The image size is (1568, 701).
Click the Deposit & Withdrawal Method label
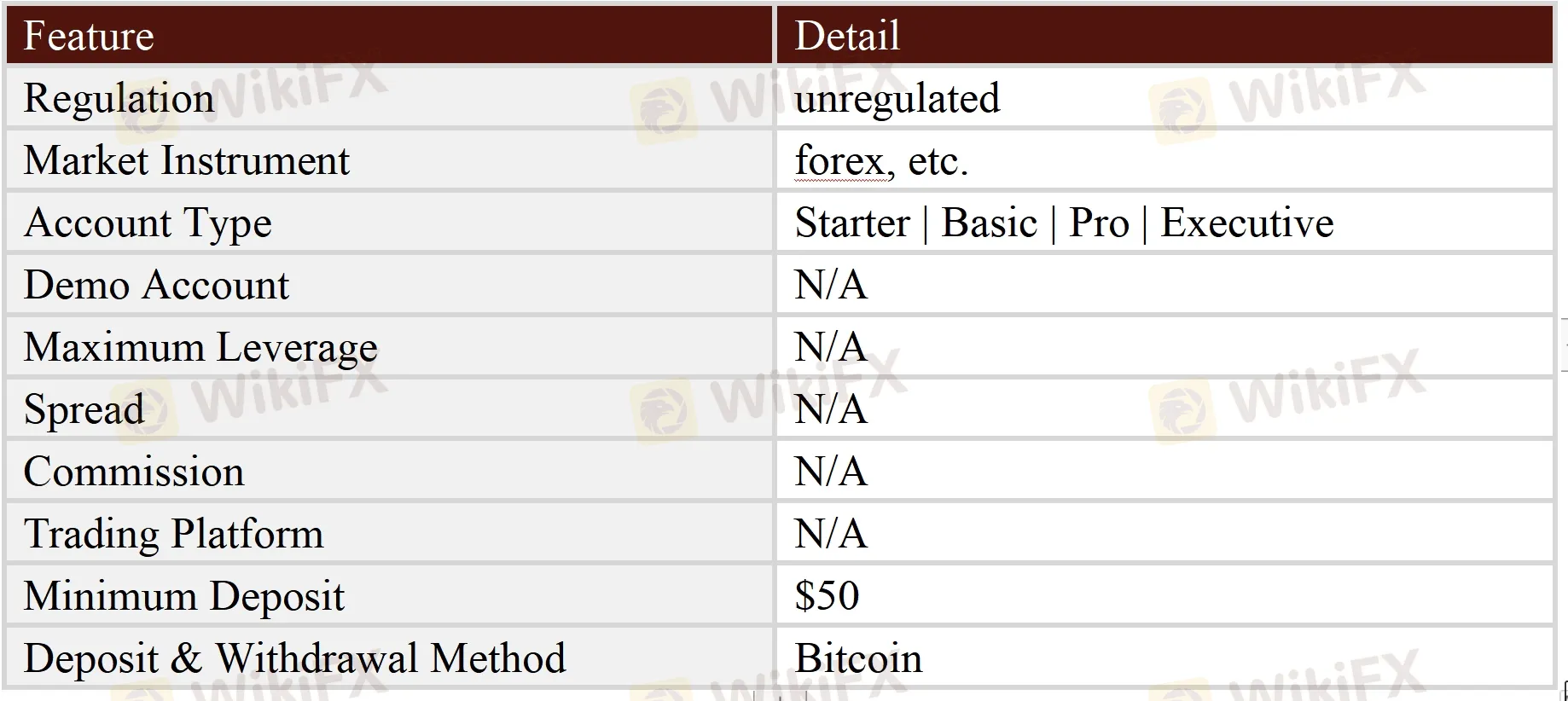[x=294, y=658]
